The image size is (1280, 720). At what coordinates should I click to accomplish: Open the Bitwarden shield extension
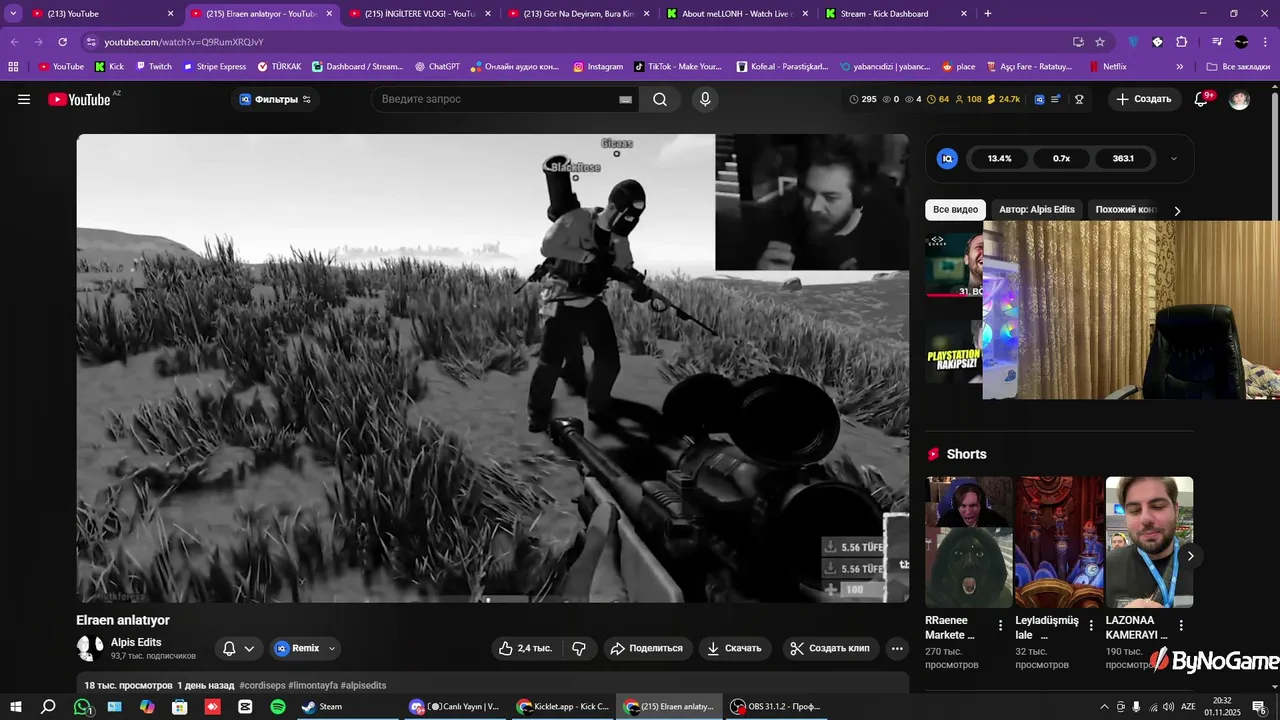1133,42
